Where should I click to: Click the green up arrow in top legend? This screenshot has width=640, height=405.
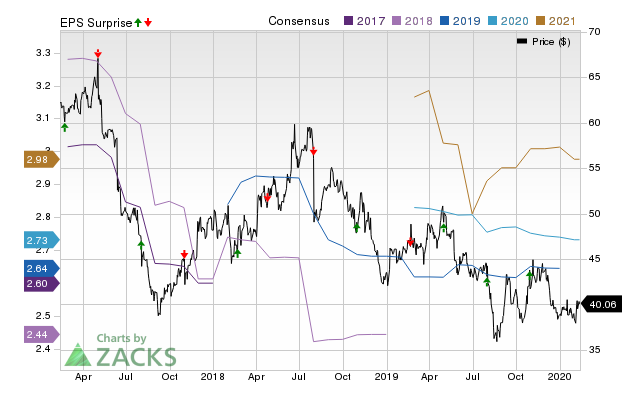pyautogui.click(x=138, y=21)
